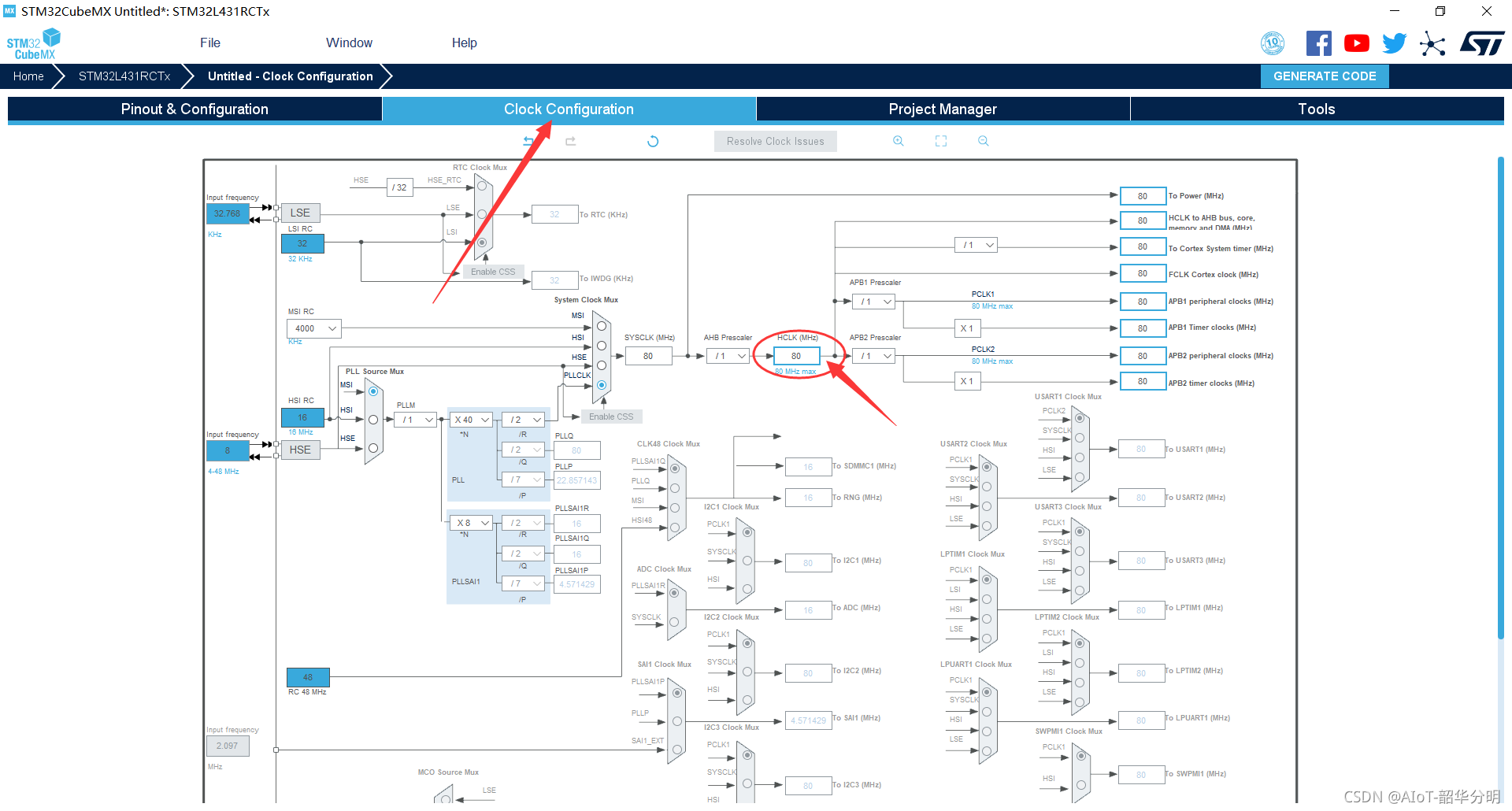Open the YouTube link icon

click(1356, 43)
